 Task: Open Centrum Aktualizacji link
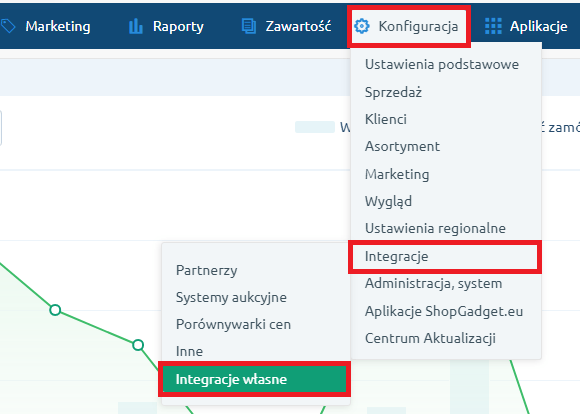click(x=430, y=339)
